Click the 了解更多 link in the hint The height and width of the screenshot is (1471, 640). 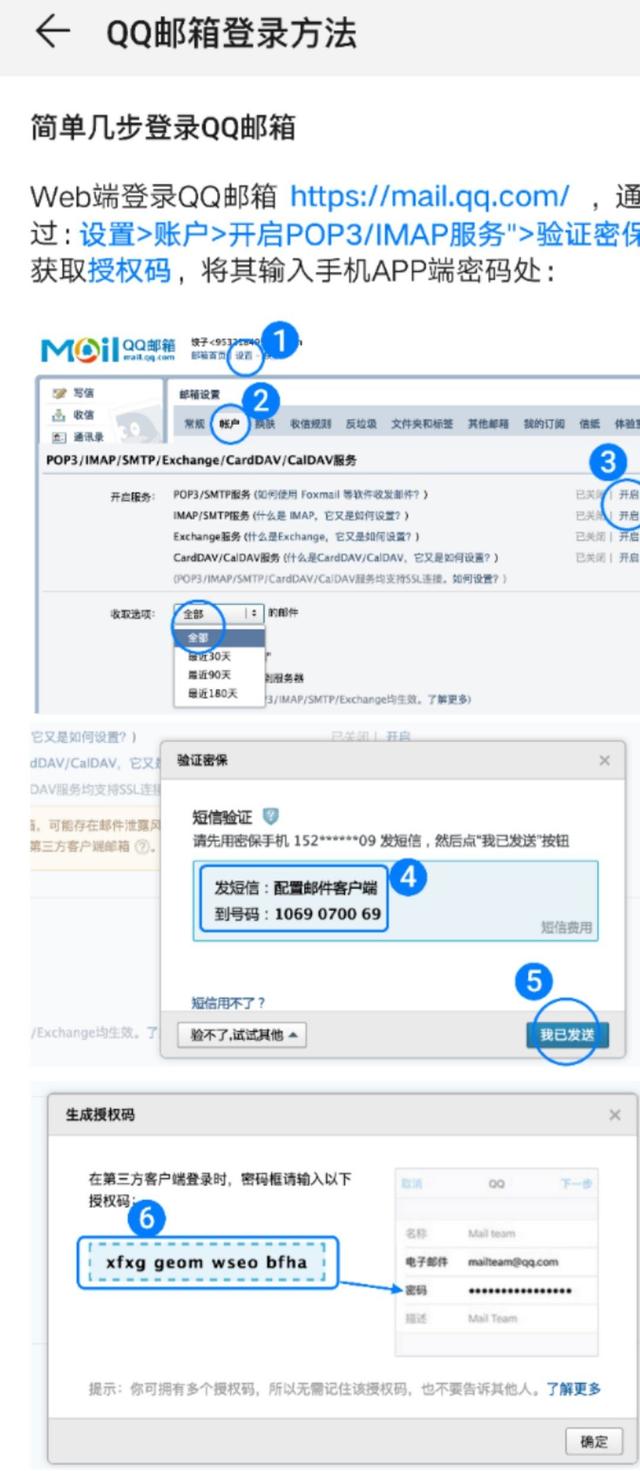574,1388
